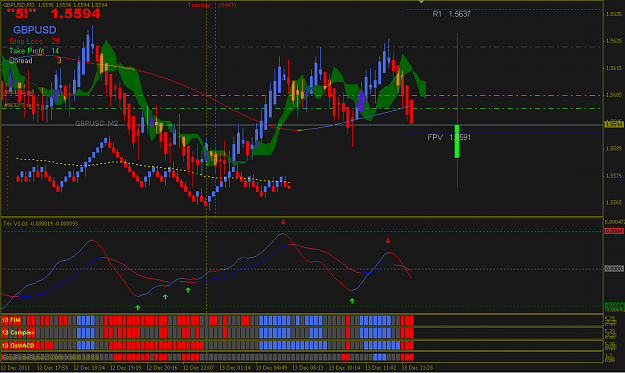The width and height of the screenshot is (625, 373).
Task: Click the 13 Dec 04:49 time label
Action: pyautogui.click(x=271, y=367)
